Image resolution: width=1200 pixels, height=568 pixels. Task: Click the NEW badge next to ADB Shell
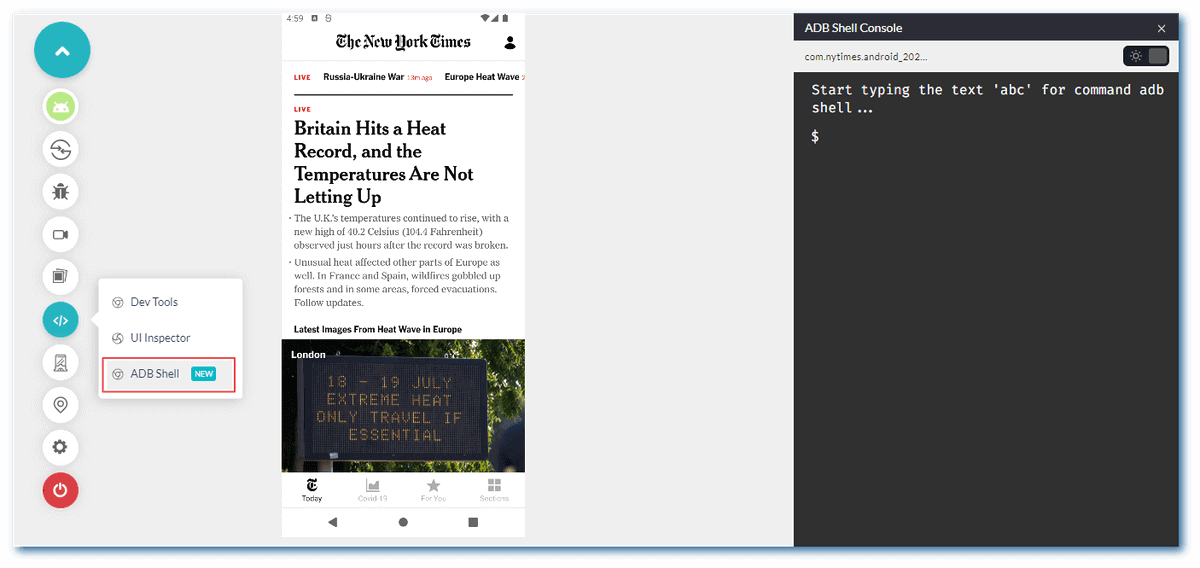point(204,374)
